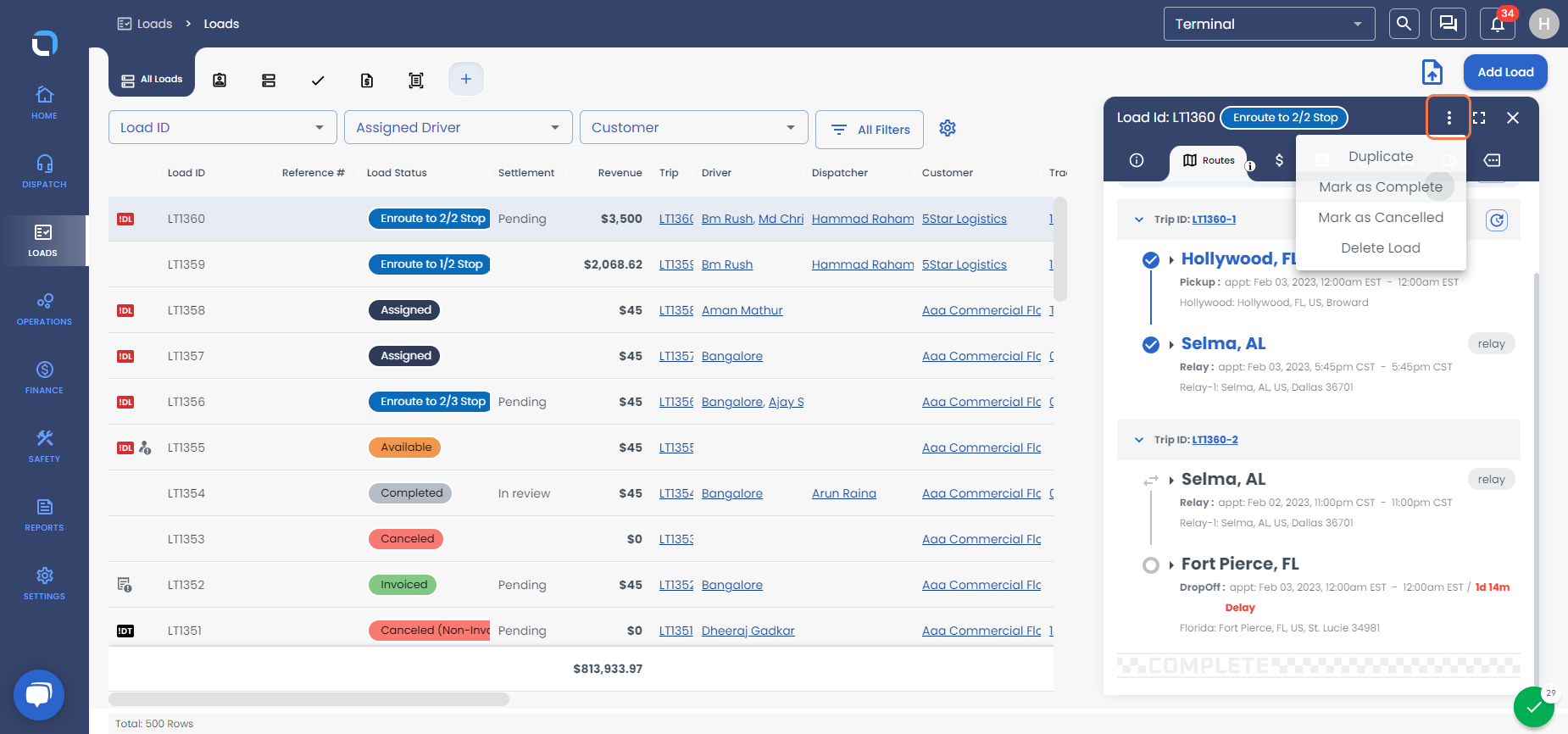This screenshot has height=734, width=1568.
Task: Choose Mark as Cancelled menu option
Action: [x=1381, y=218]
